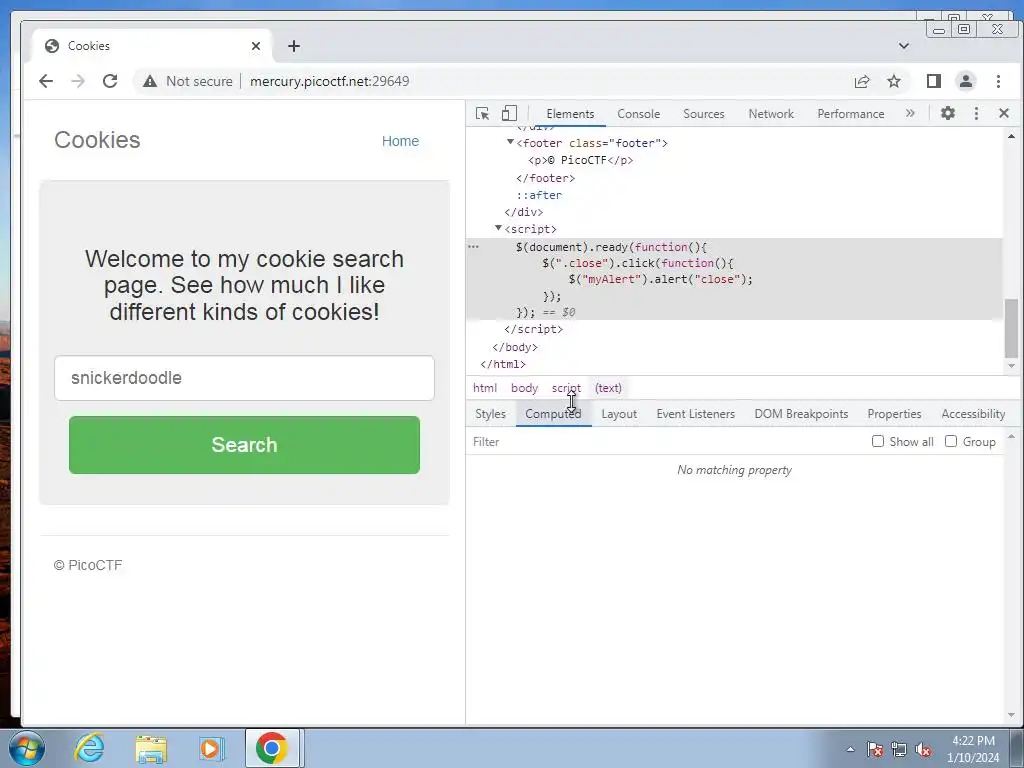The height and width of the screenshot is (768, 1024).
Task: Close the Cookies tab
Action: pos(256,46)
